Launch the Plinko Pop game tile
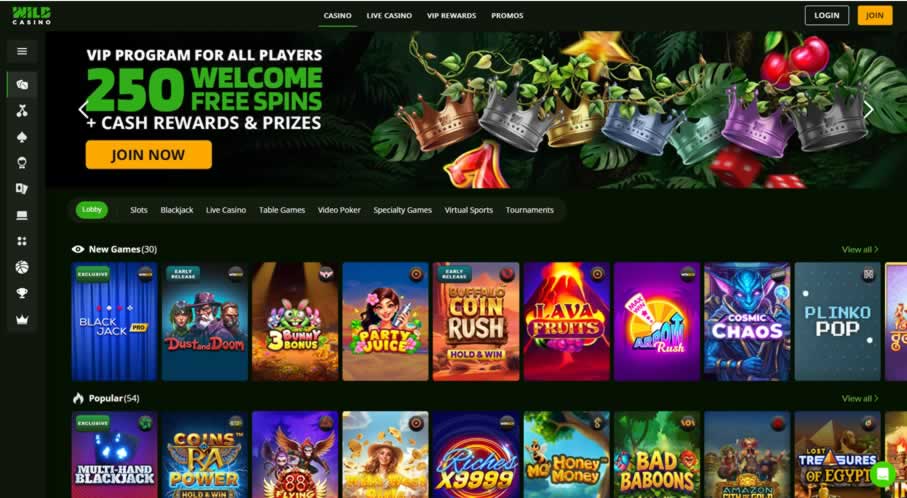 pyautogui.click(x=837, y=322)
